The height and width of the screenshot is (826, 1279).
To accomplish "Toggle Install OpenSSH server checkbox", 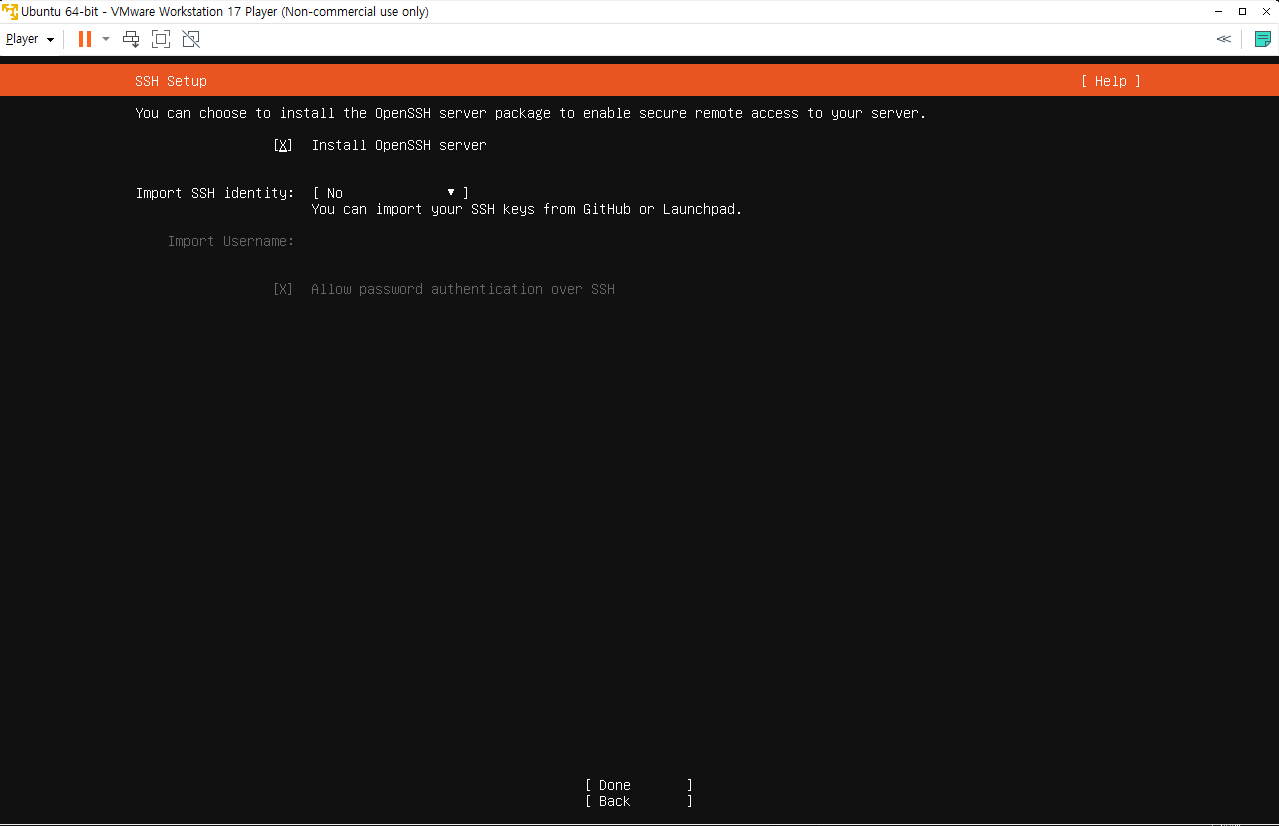I will [x=283, y=145].
